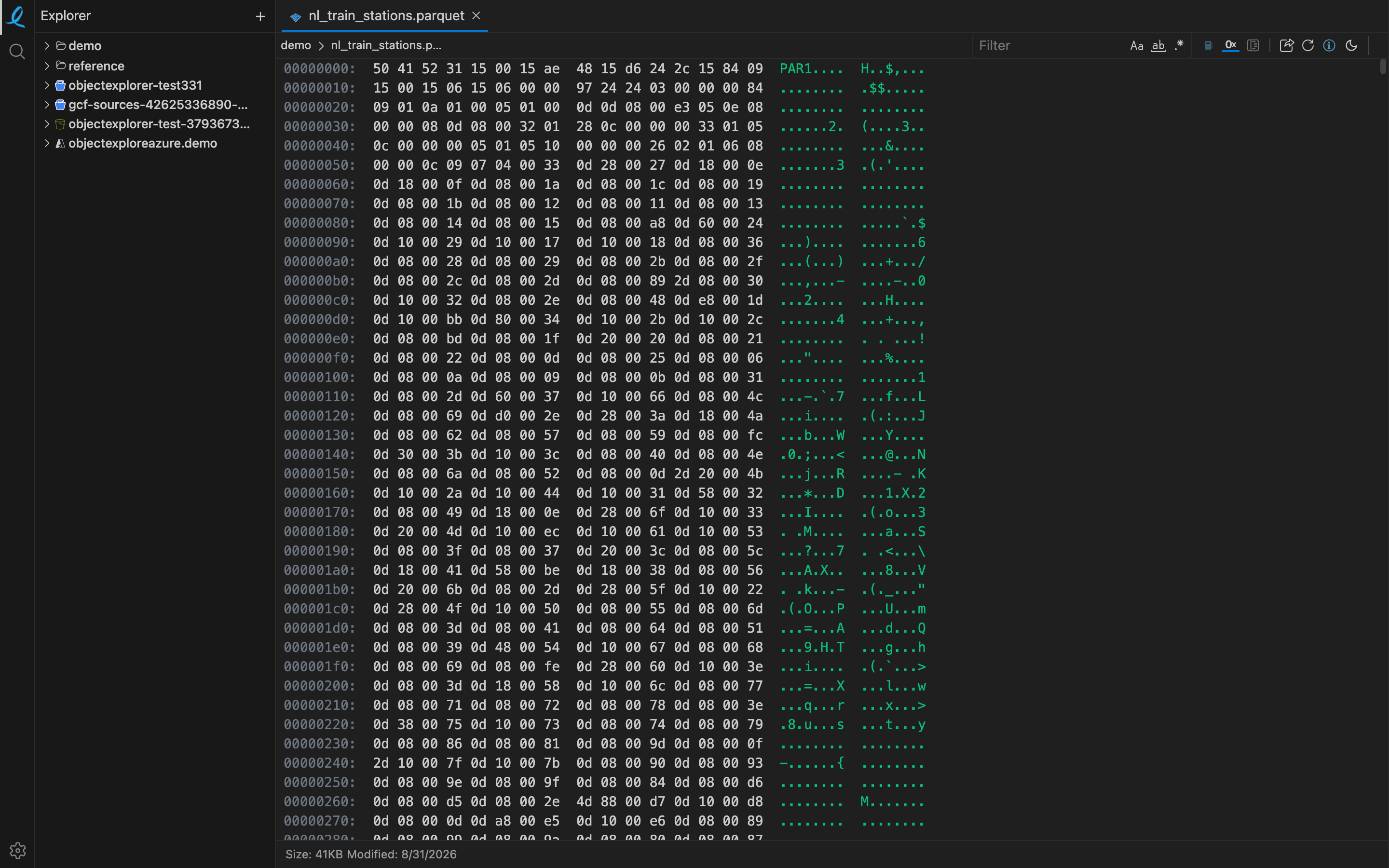Click offset 00000010 row label
The image size is (1389, 868).
pyautogui.click(x=320, y=88)
